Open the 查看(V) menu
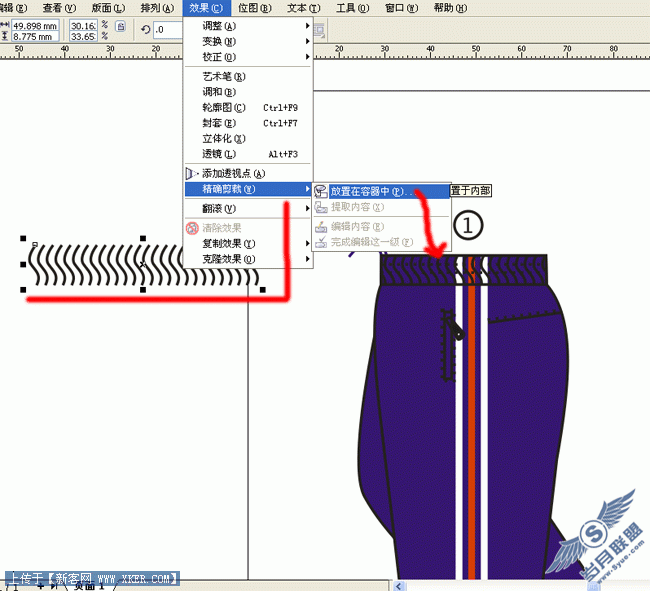The image size is (650, 591). [59, 8]
